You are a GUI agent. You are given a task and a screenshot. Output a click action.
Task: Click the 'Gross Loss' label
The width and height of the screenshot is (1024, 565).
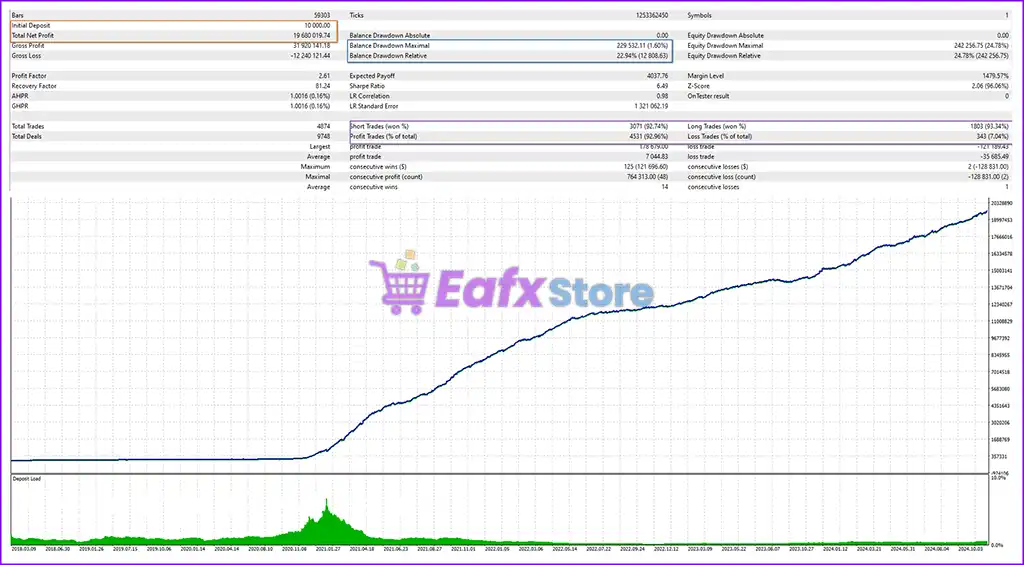pos(26,56)
